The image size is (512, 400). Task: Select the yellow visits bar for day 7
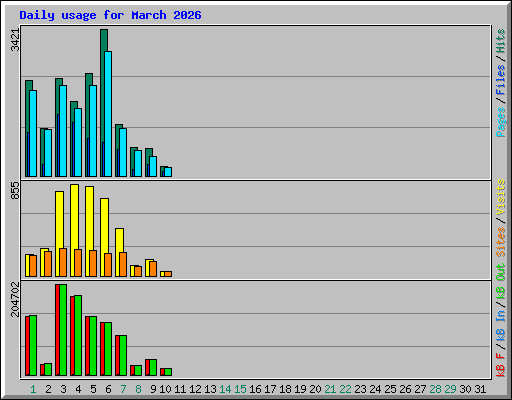120,240
